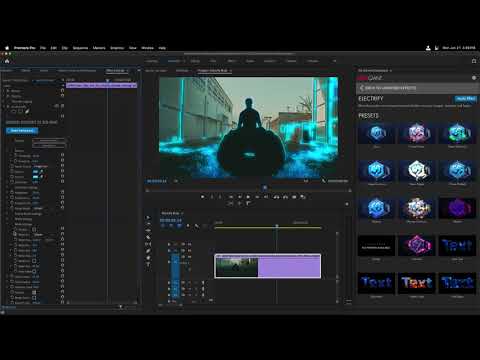Click the Lift button in Program Monitor
Viewport: 480px width, 360px height.
pyautogui.click(x=276, y=197)
